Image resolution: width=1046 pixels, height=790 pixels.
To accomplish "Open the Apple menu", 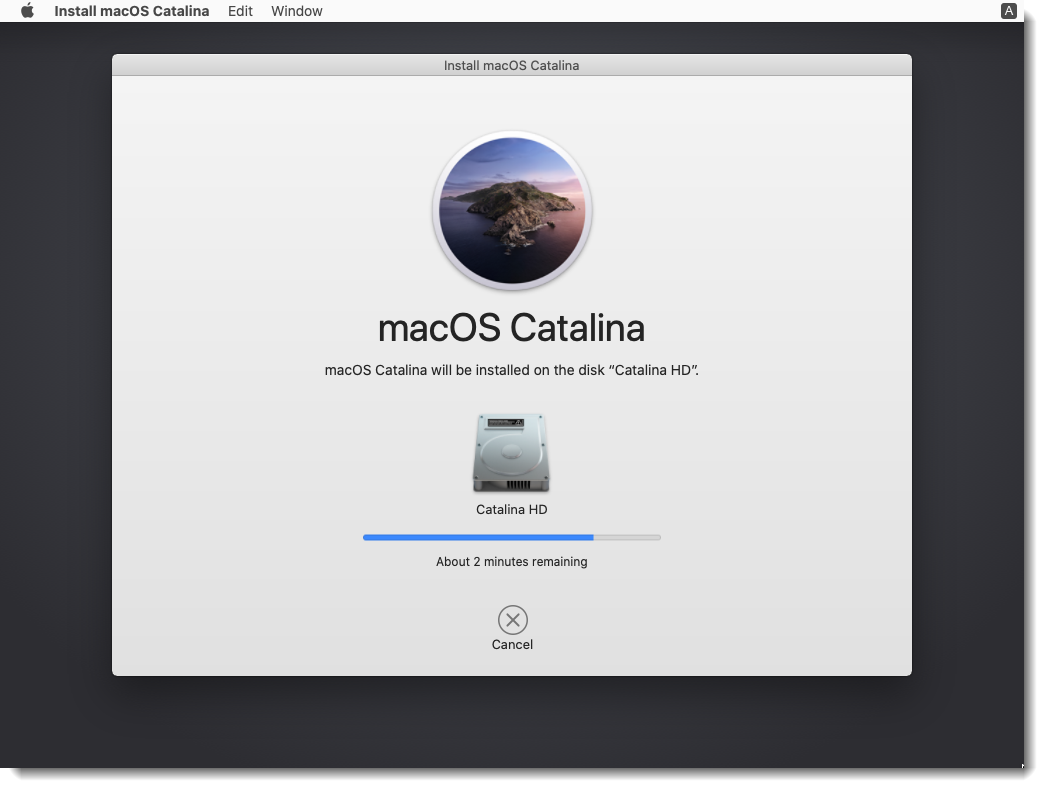I will click(x=27, y=11).
